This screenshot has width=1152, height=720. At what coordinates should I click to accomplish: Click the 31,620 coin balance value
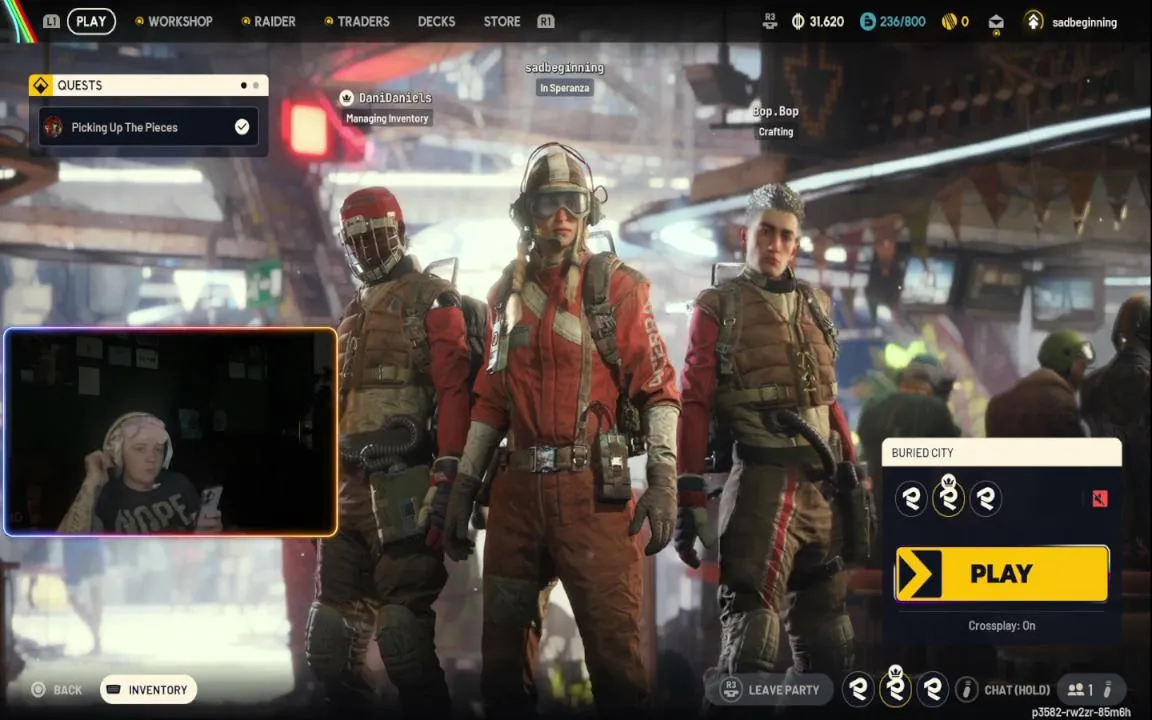pyautogui.click(x=827, y=21)
